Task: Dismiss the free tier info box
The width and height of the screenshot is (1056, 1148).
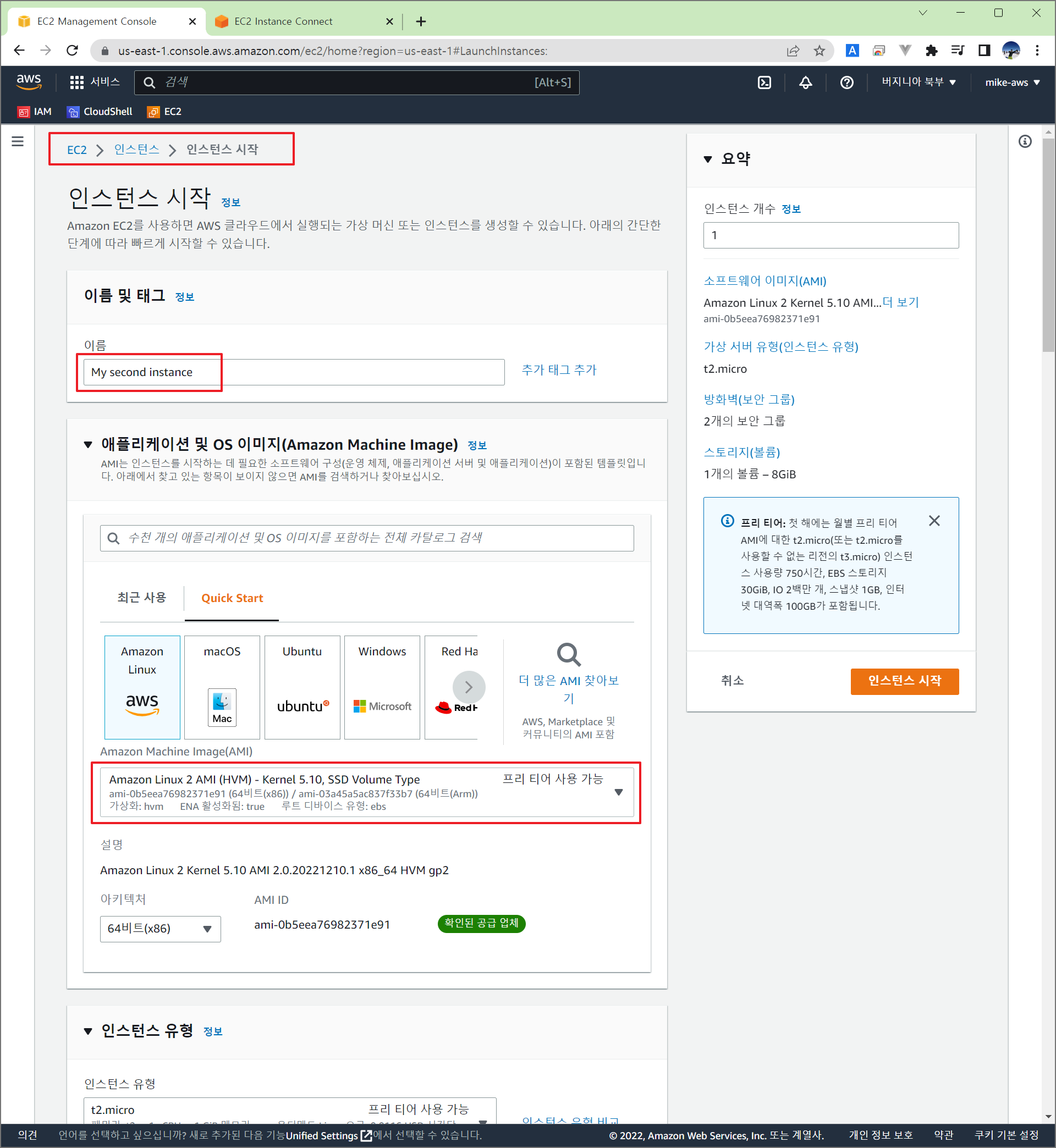Action: coord(934,521)
